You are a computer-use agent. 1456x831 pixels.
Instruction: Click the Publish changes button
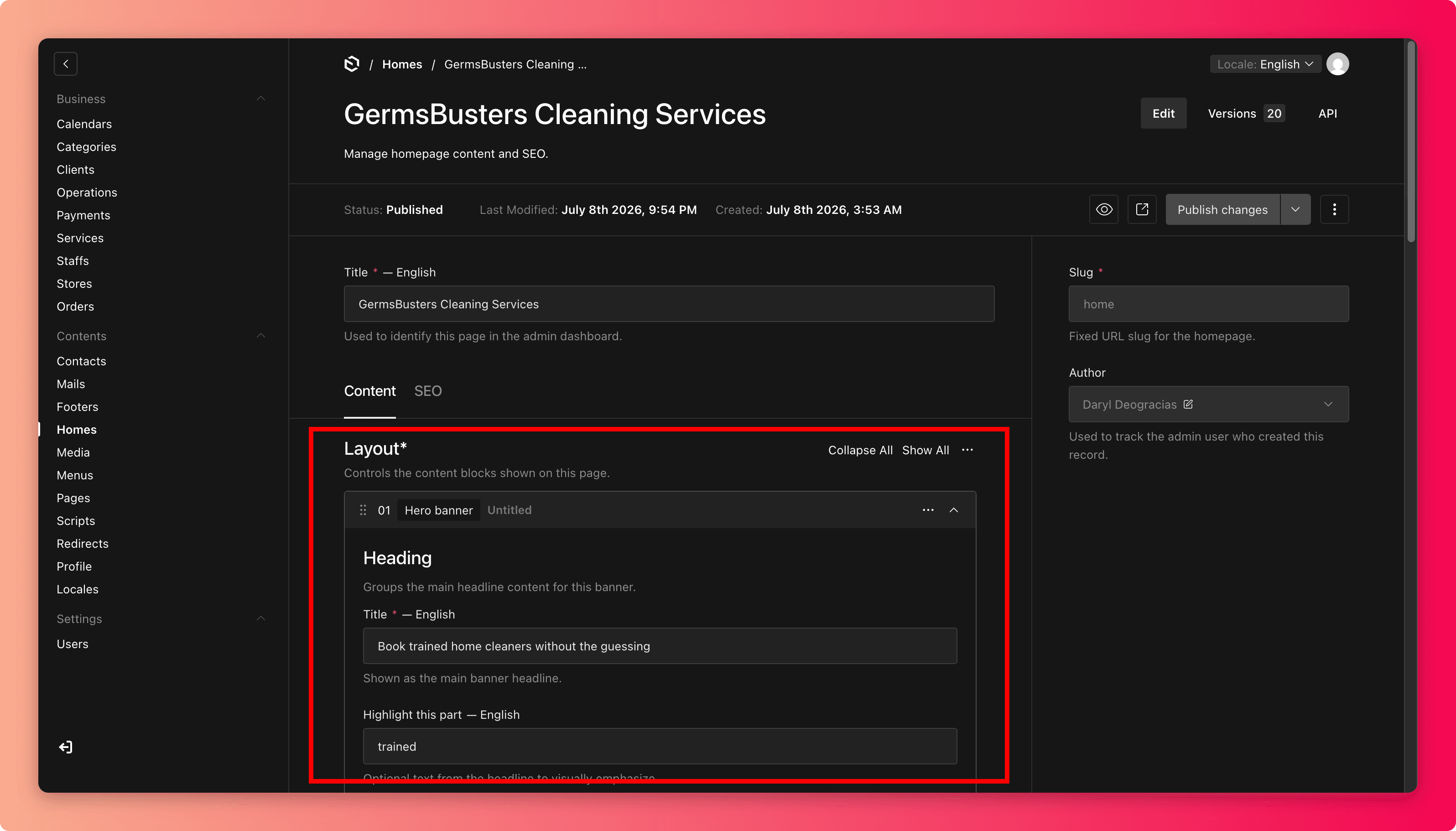[1222, 209]
